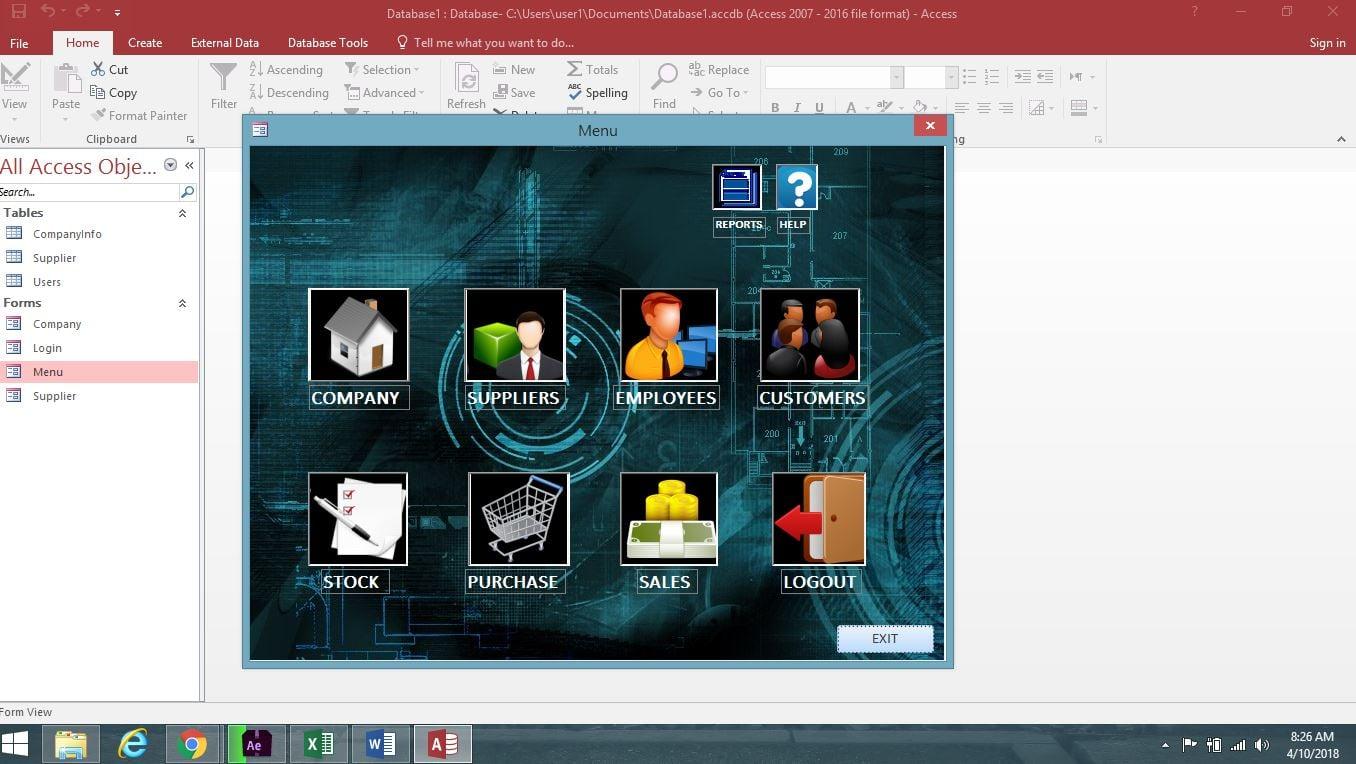This screenshot has width=1356, height=764.
Task: Open the STOCK menu icon
Action: click(358, 518)
